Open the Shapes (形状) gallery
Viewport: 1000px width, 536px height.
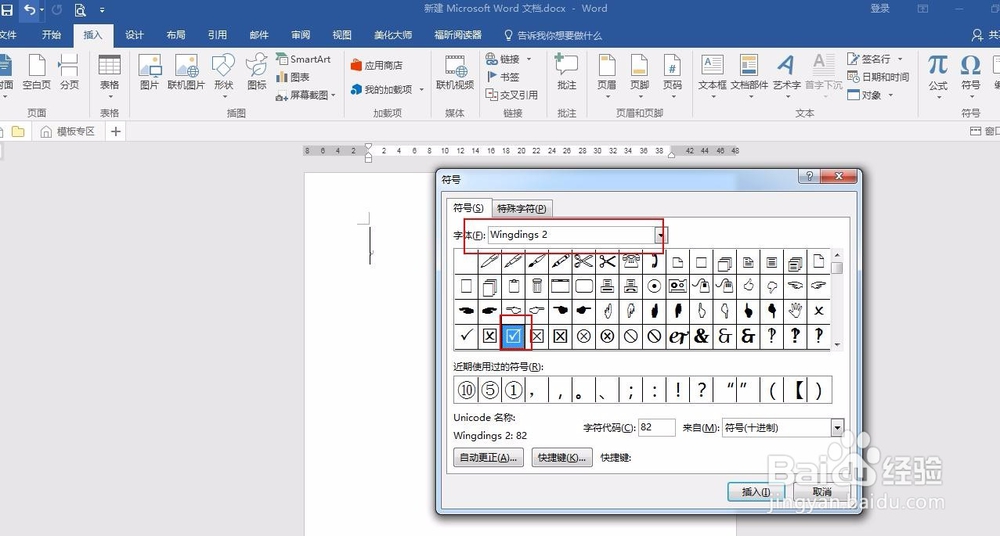(x=224, y=77)
